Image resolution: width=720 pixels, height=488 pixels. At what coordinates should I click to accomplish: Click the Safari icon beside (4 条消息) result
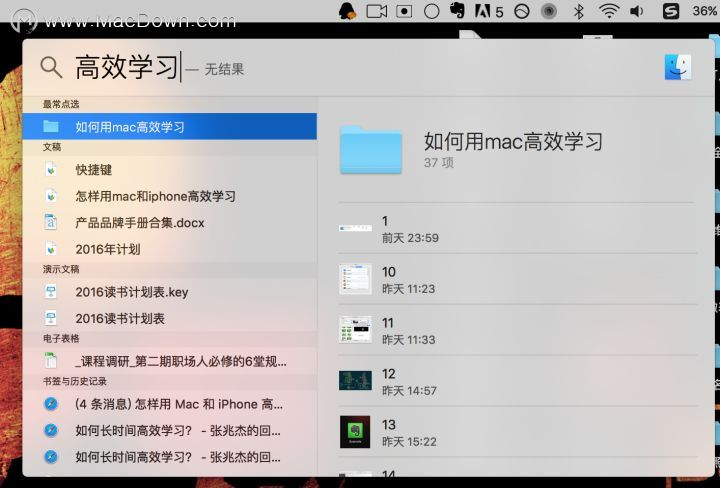[51, 404]
